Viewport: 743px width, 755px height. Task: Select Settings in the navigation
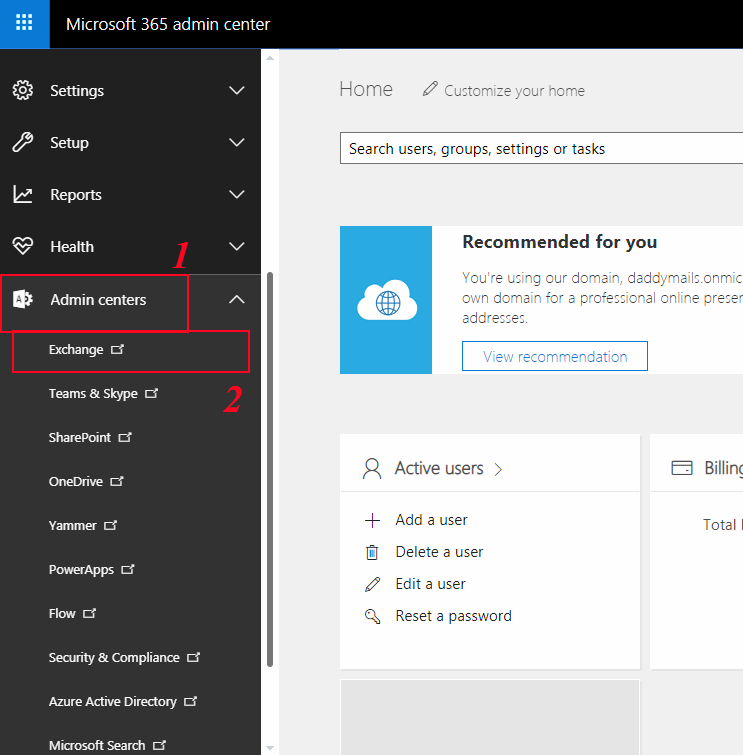coord(77,91)
